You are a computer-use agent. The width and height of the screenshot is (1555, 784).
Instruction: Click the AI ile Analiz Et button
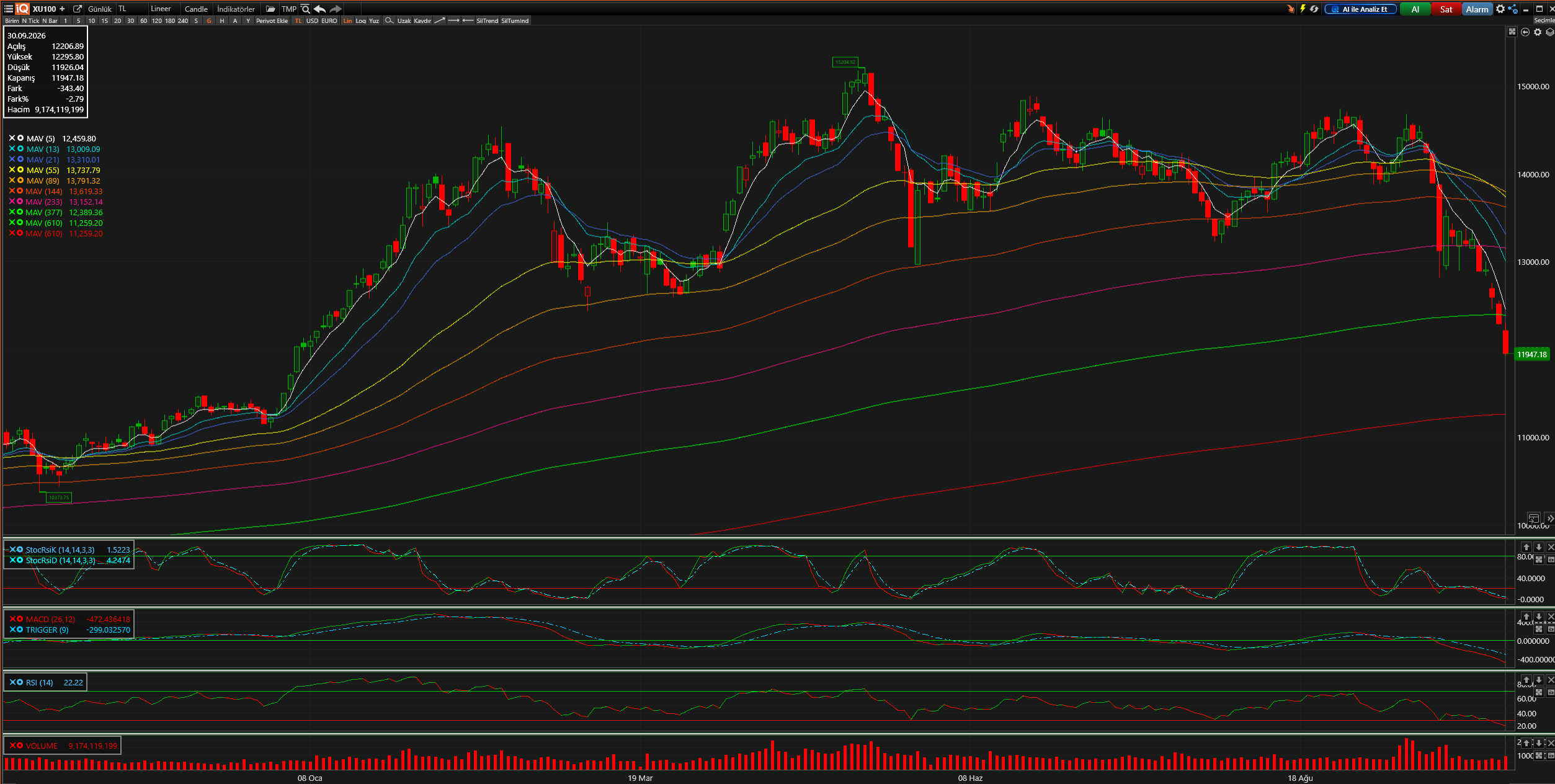(x=1360, y=9)
